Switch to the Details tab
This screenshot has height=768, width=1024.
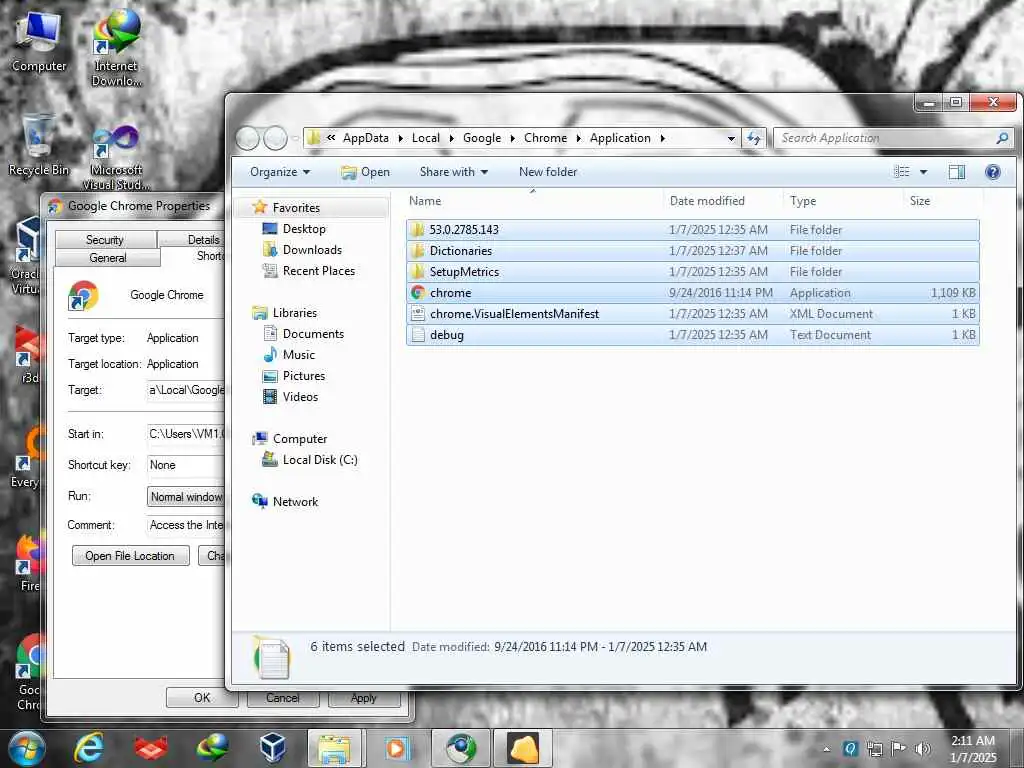click(x=193, y=240)
